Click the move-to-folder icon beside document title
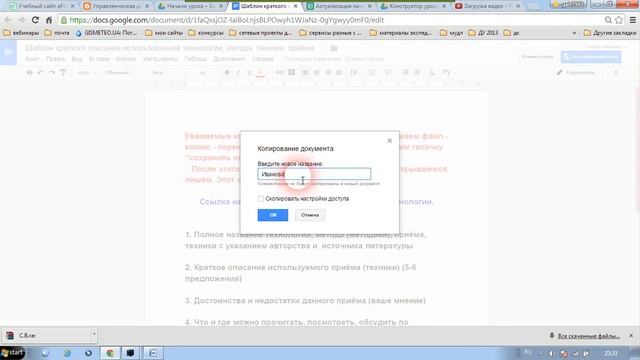This screenshot has height=360, width=640. [x=334, y=48]
